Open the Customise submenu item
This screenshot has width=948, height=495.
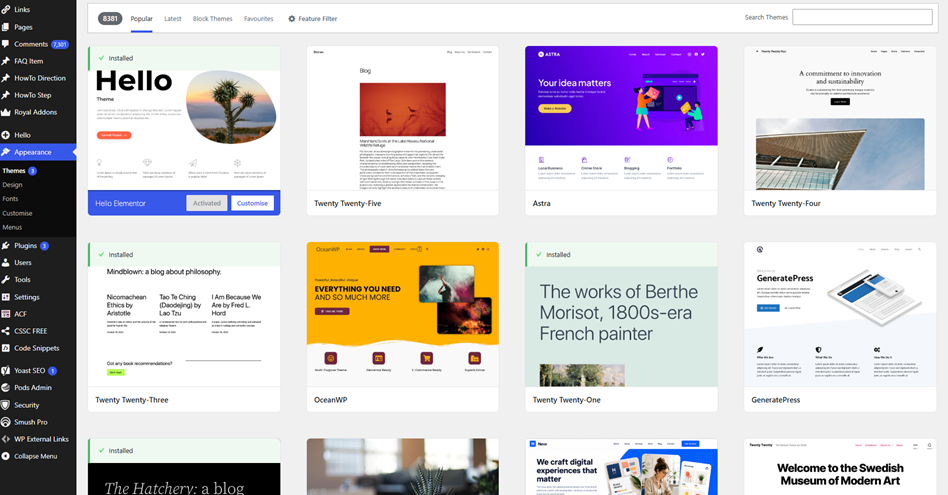click(x=18, y=213)
